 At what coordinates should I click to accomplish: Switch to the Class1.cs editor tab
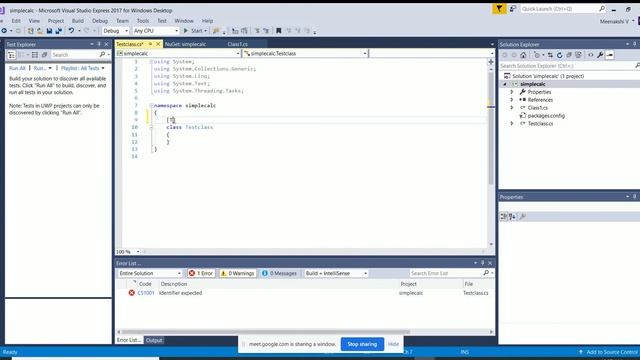click(x=238, y=44)
